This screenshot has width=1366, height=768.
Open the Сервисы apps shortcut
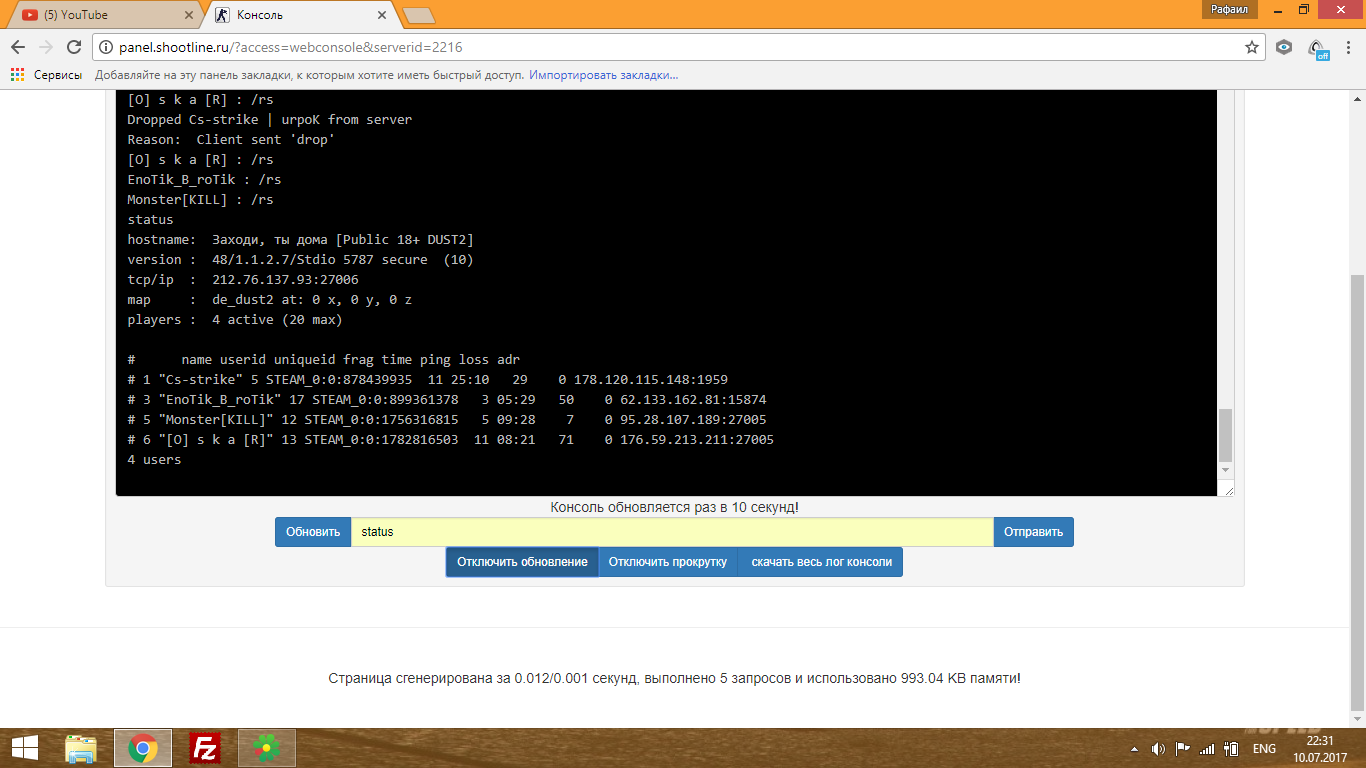pos(46,75)
